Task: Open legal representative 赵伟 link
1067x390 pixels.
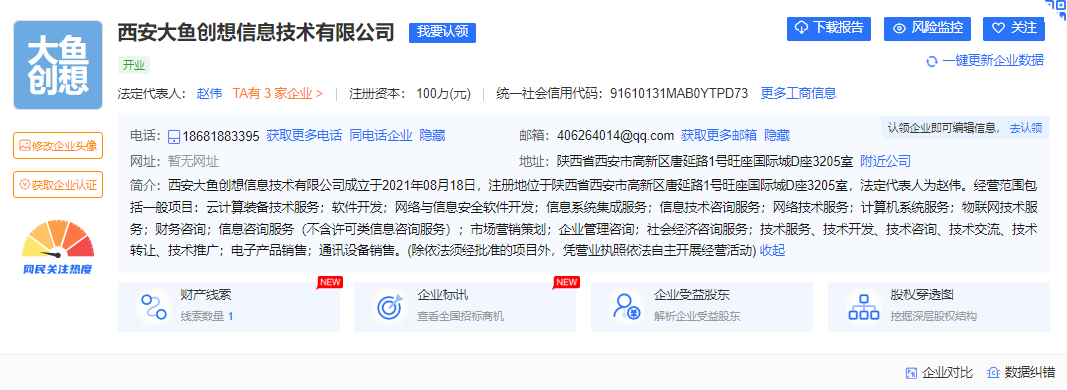Action: (x=210, y=93)
